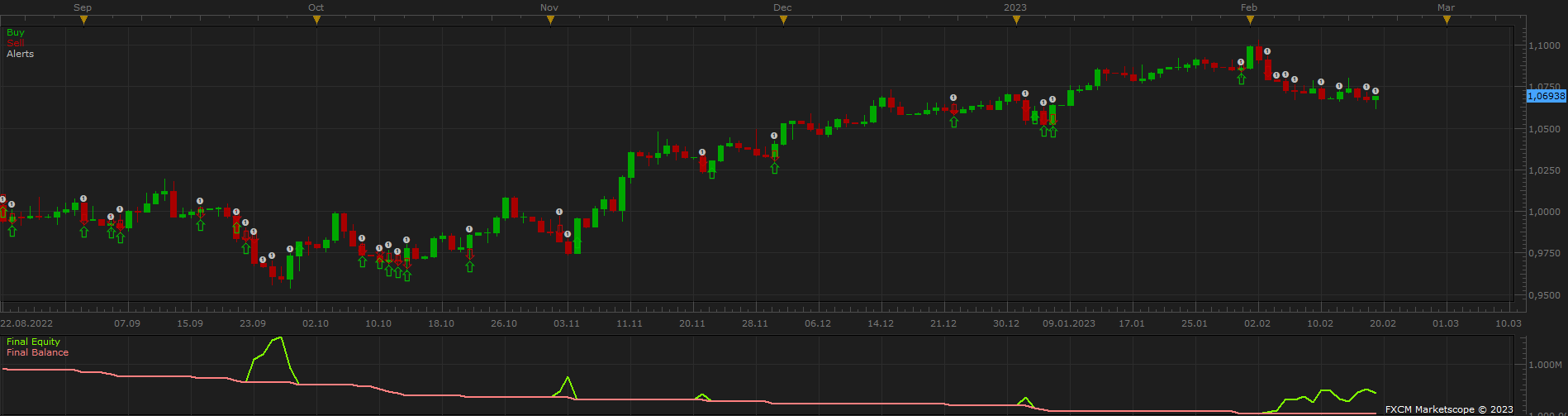
Task: Click the 26.10 date label
Action: (x=504, y=323)
